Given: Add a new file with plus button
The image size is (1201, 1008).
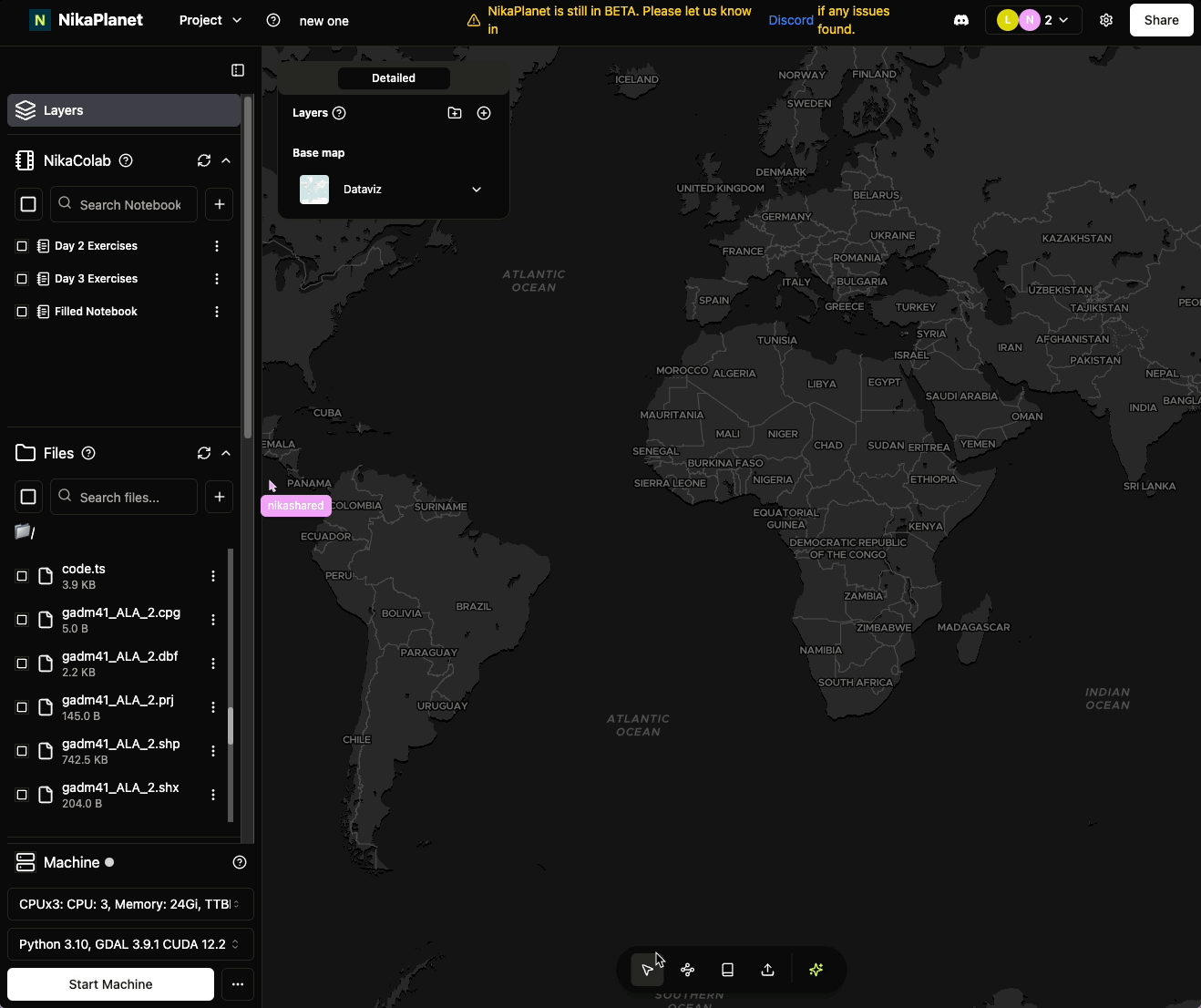Looking at the screenshot, I should coord(220,497).
